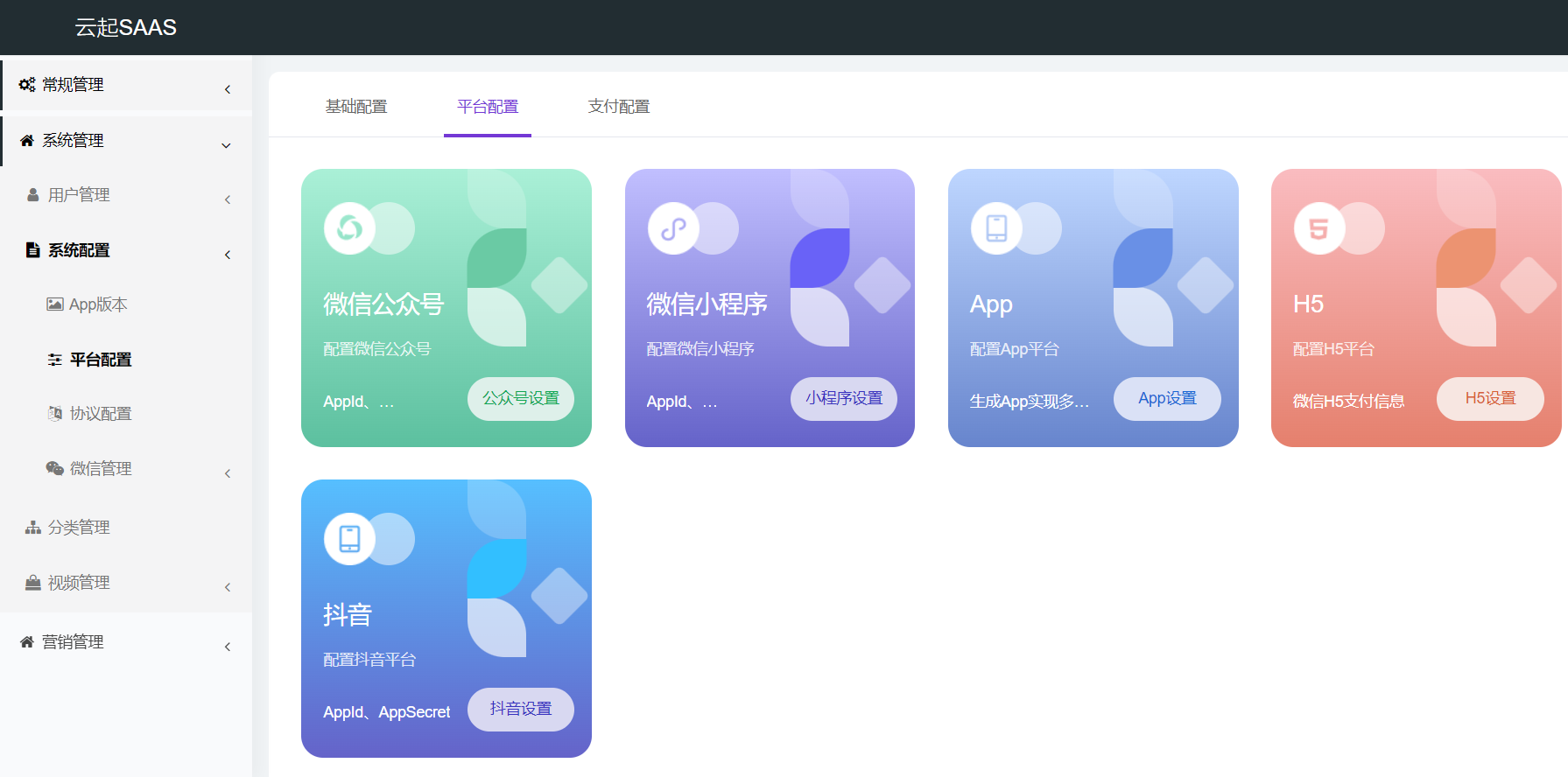Click the H5设置 button

(x=1490, y=398)
